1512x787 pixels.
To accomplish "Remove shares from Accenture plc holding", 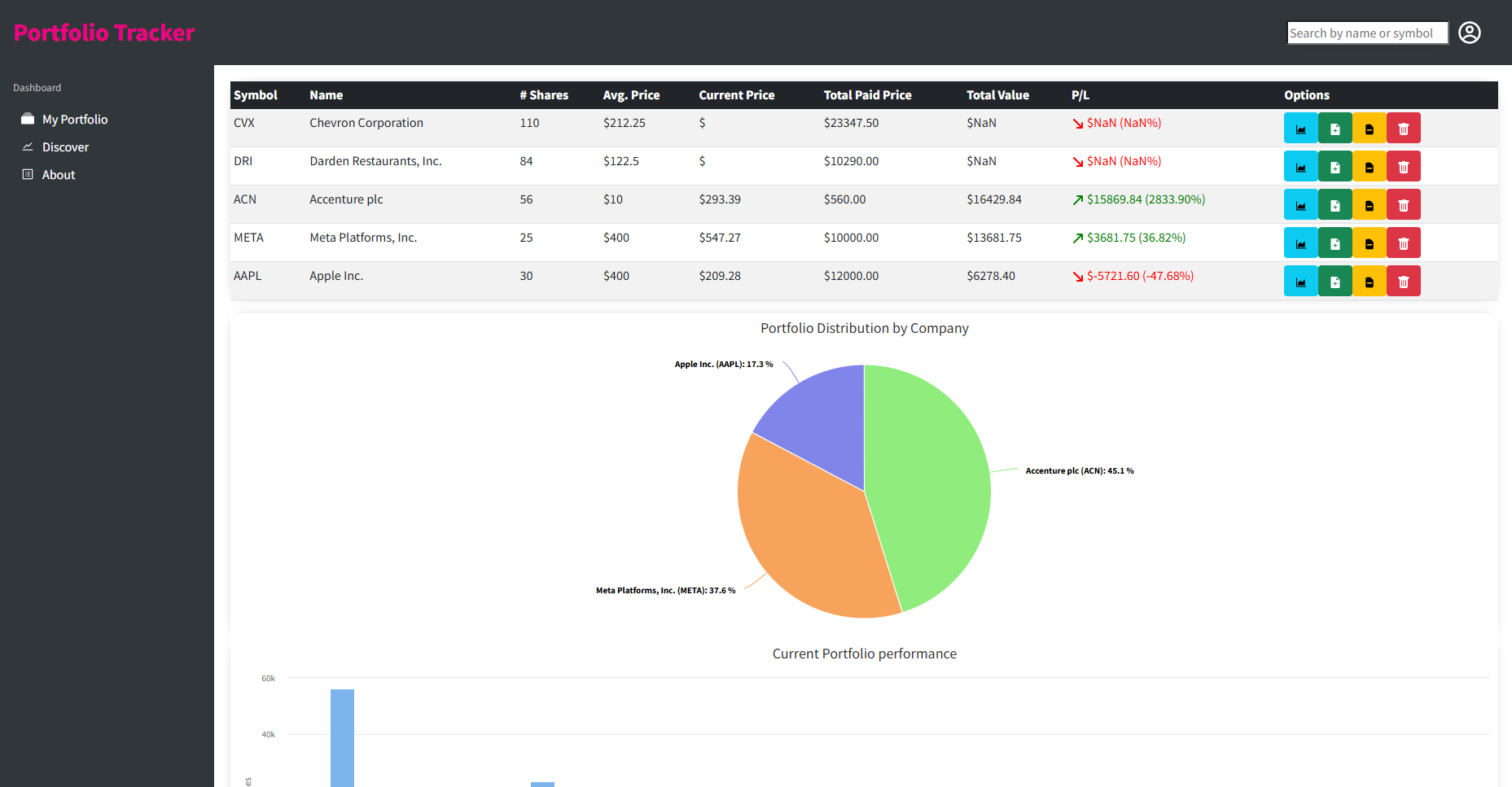I will click(x=1369, y=204).
